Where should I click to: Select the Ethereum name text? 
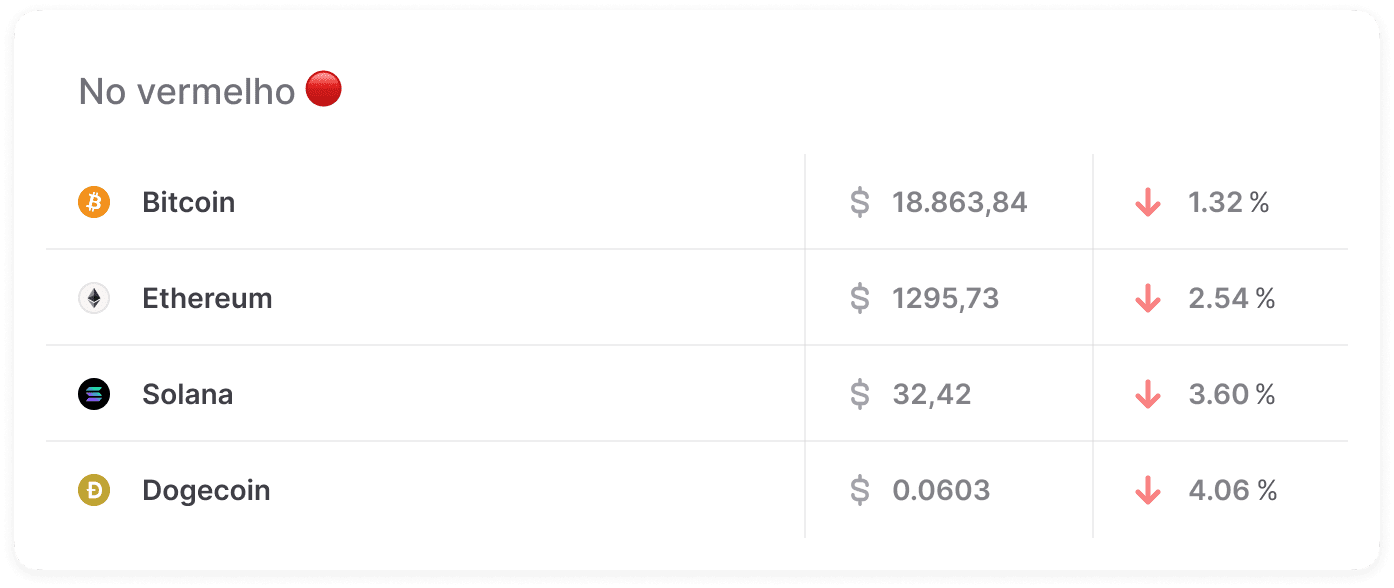[207, 297]
